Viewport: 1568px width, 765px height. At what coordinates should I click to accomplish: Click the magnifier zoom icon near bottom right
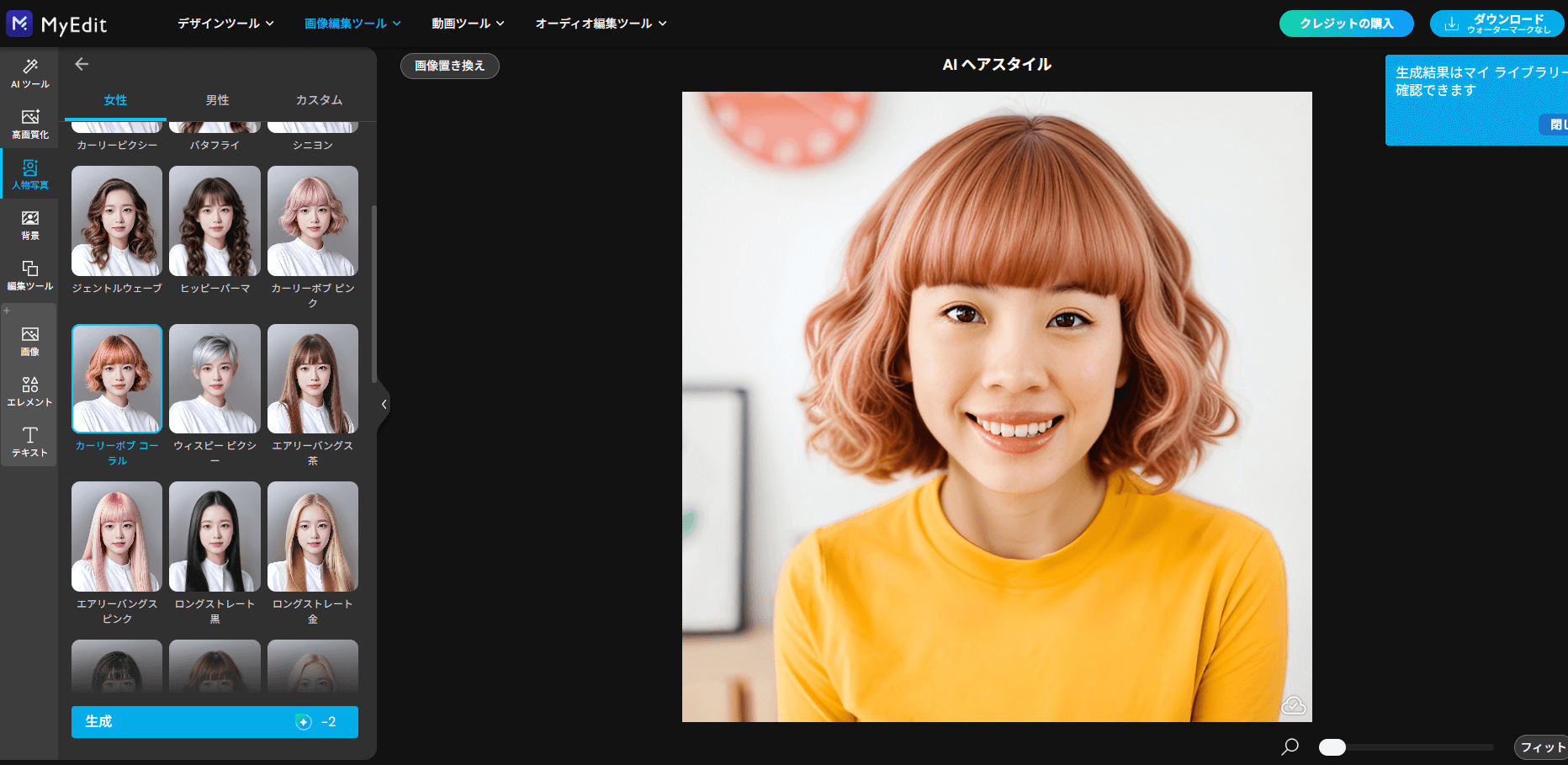1289,747
